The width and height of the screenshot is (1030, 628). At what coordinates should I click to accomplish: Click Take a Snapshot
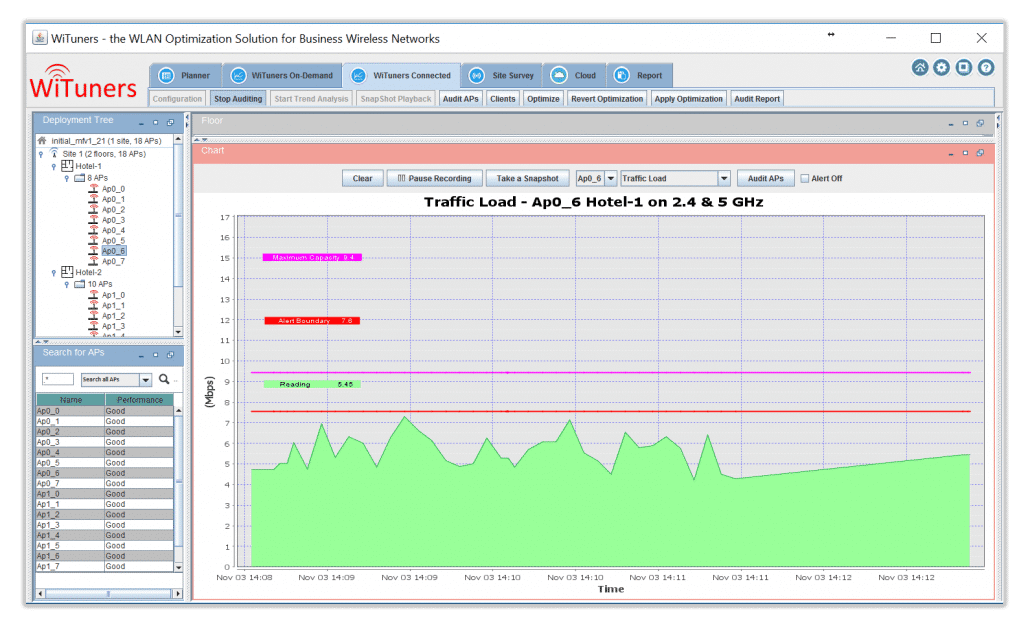(x=527, y=178)
